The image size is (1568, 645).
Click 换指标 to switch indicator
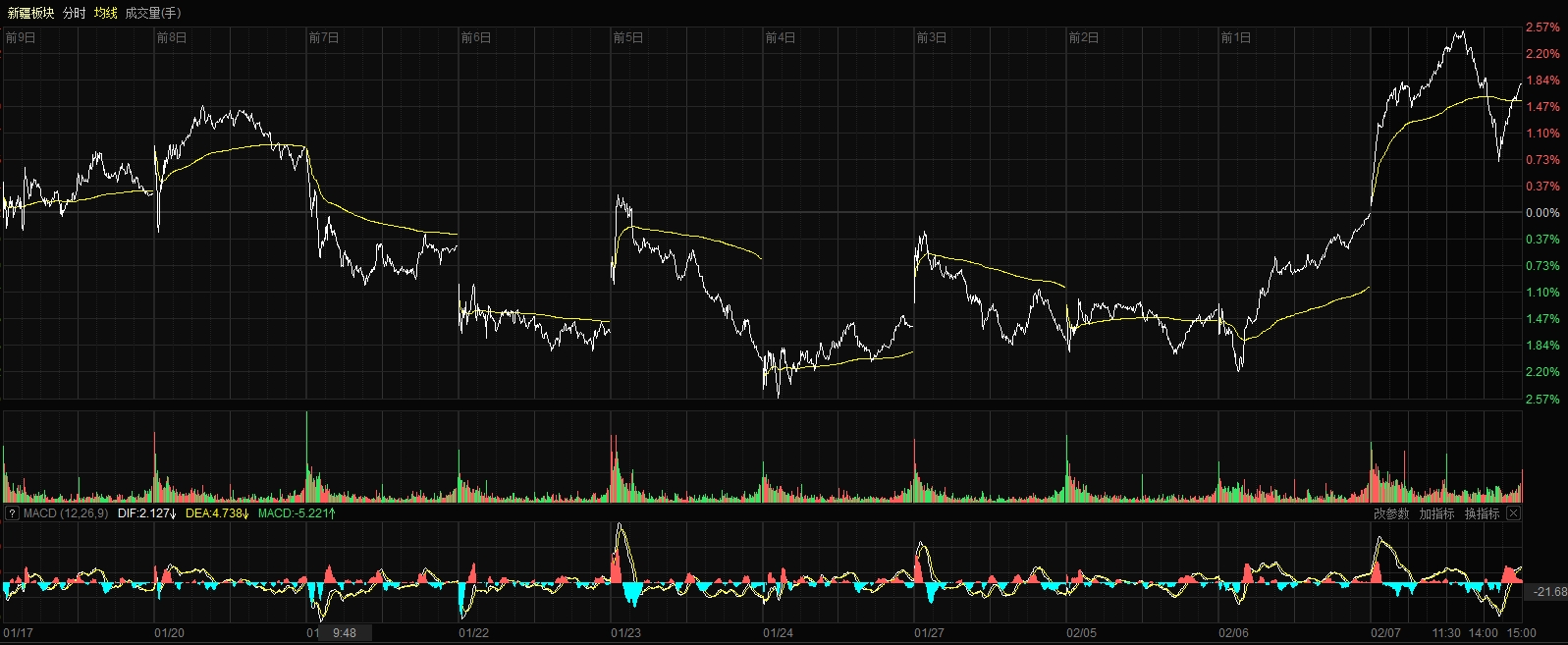pos(1482,513)
